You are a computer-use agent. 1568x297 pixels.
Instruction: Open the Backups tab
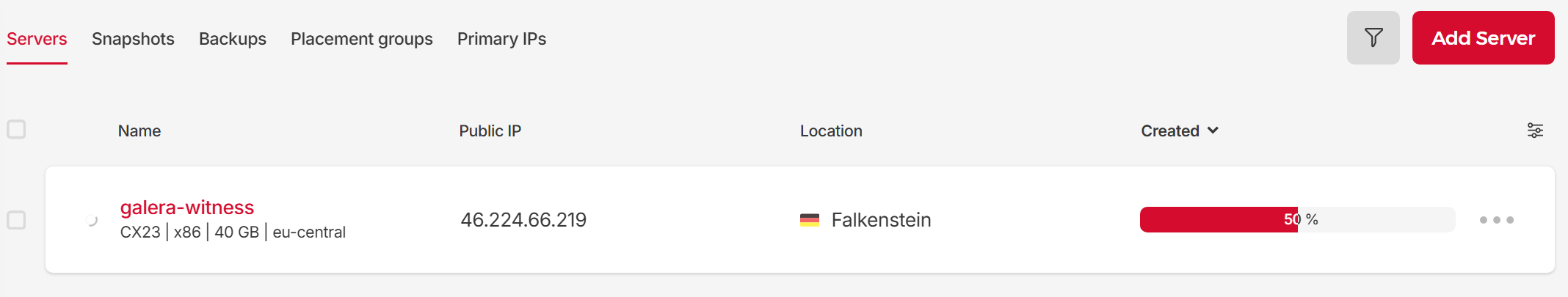click(x=233, y=39)
